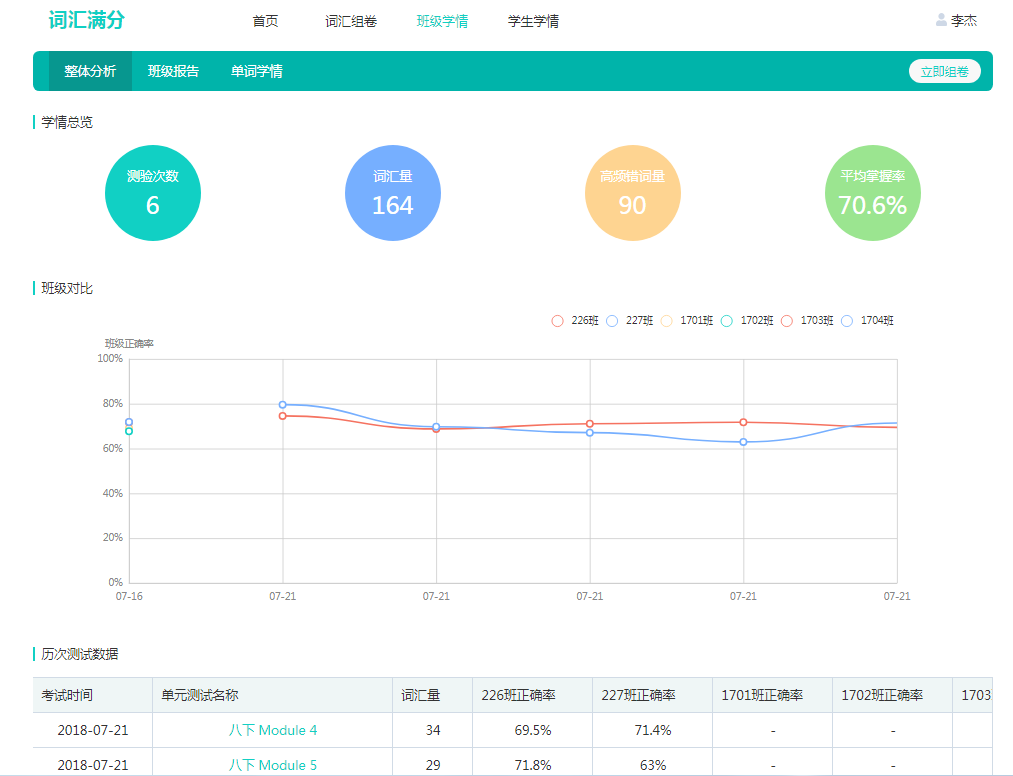
Task: Click the 69.5% accuracy cell
Action: click(x=533, y=730)
